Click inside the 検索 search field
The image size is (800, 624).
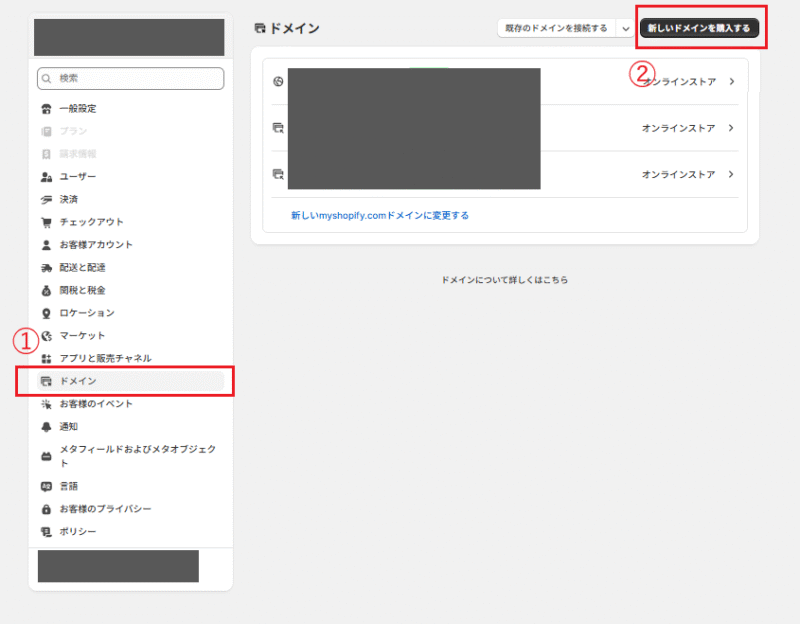[x=130, y=77]
